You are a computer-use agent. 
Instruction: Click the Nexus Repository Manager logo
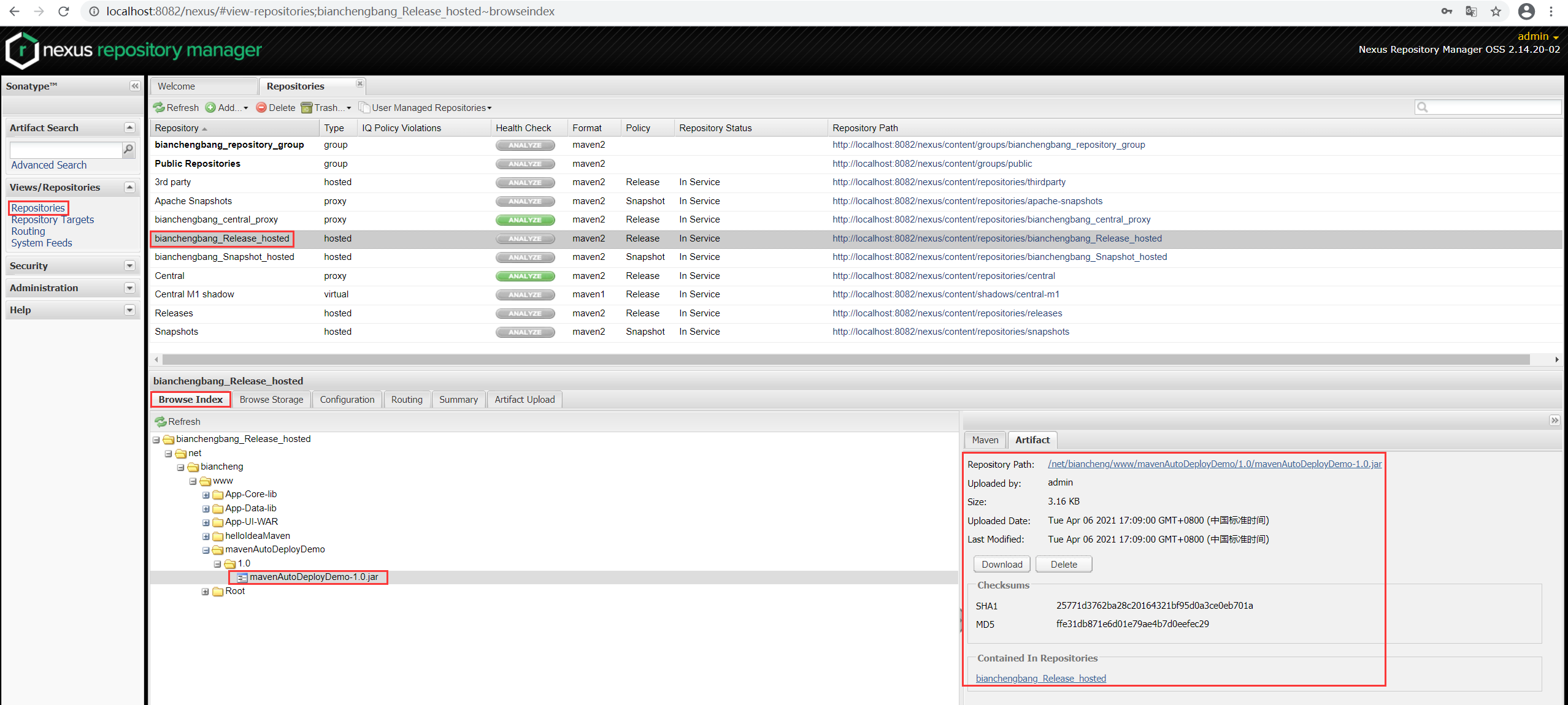(134, 50)
